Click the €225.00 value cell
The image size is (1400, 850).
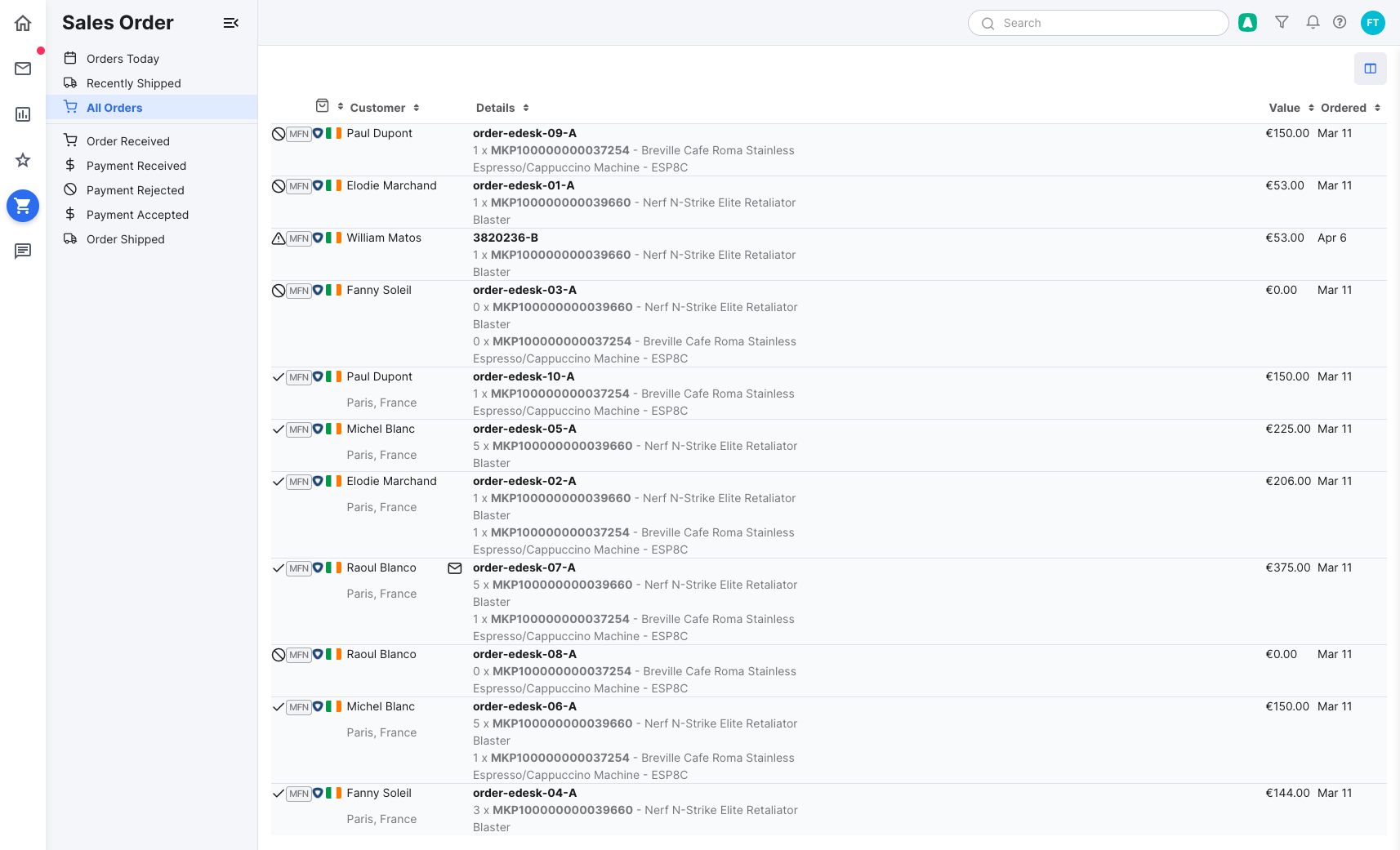1288,429
